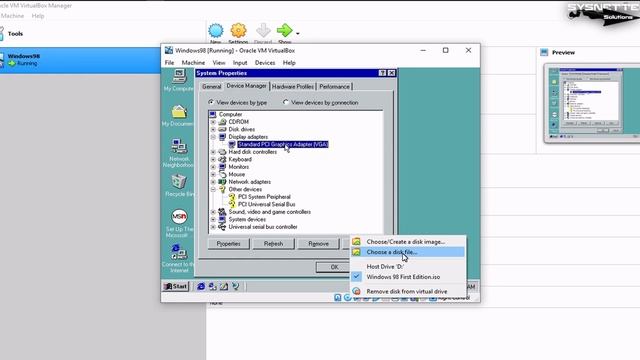This screenshot has width=640, height=360.
Task: Expand the System devices tree node
Action: (x=213, y=219)
